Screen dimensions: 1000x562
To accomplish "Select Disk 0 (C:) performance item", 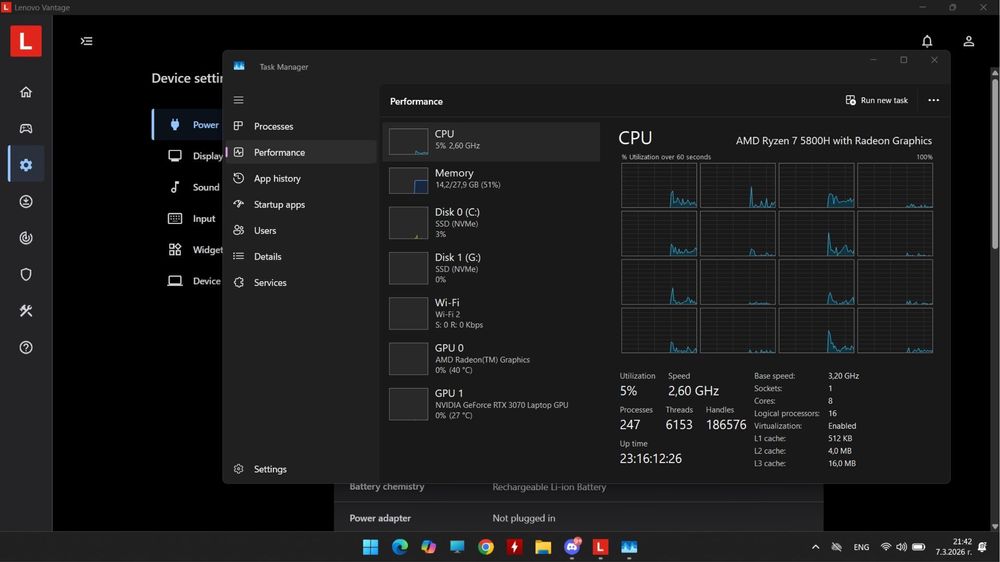I will (x=491, y=223).
